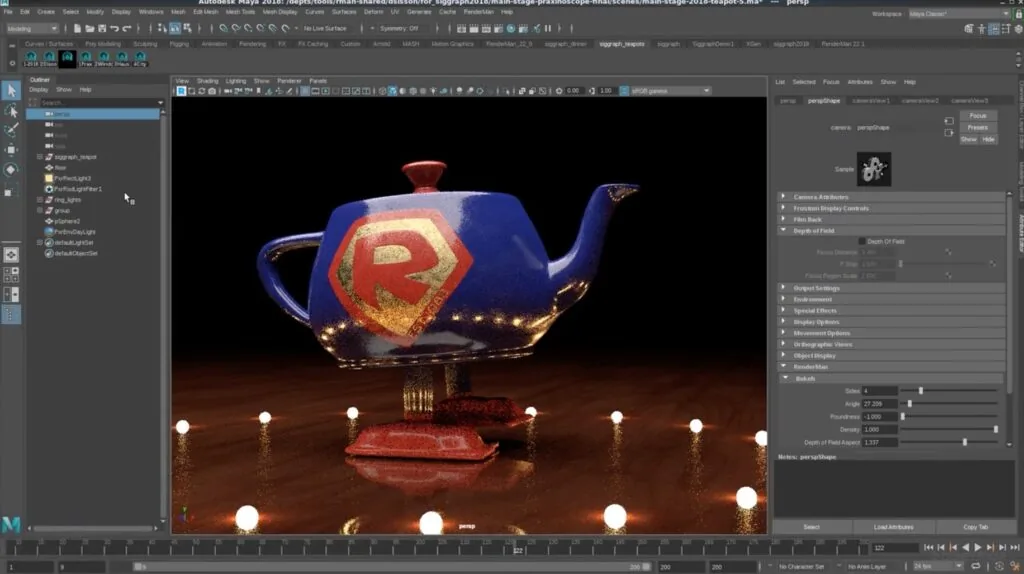Go to the start of the playback range
This screenshot has width=1024, height=574.
tap(929, 548)
